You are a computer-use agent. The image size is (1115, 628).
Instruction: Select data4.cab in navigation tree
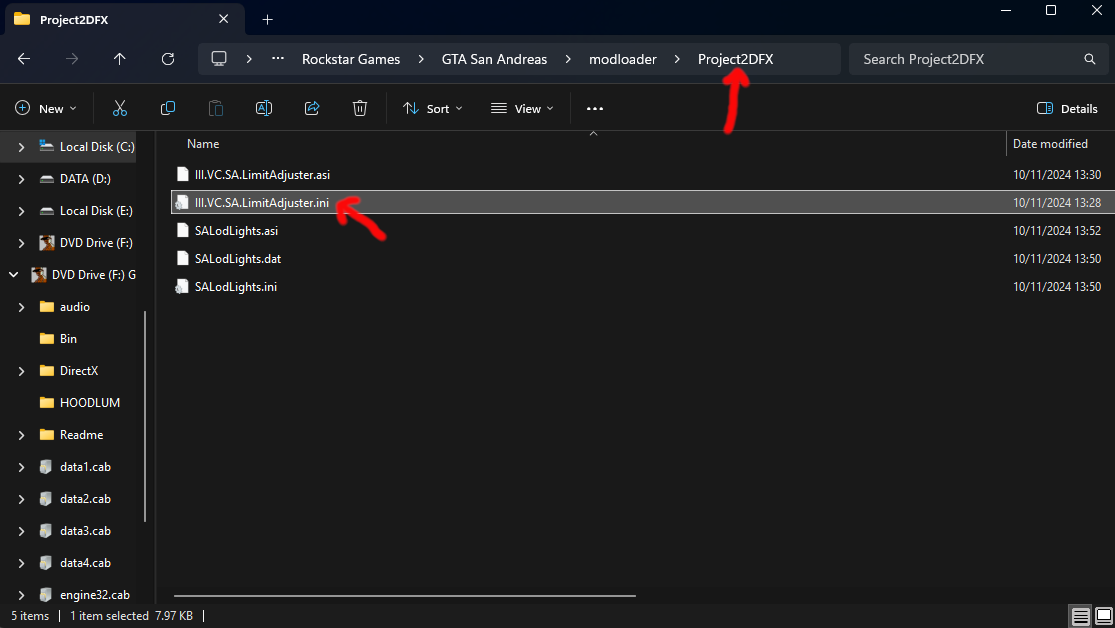pyautogui.click(x=85, y=563)
